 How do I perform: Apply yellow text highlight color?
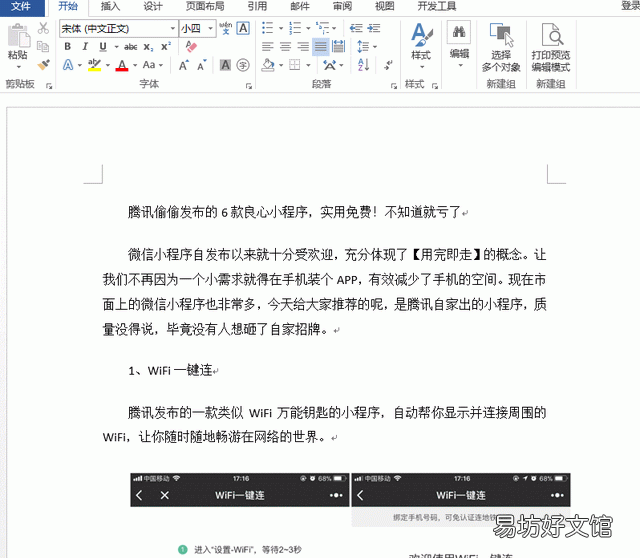click(x=94, y=65)
